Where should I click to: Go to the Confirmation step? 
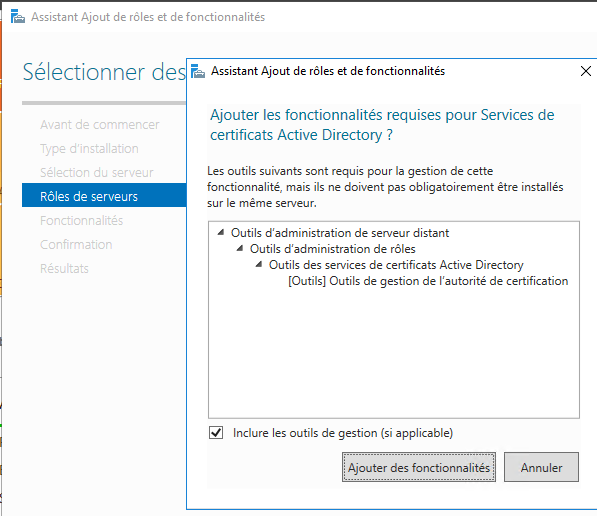click(x=76, y=244)
